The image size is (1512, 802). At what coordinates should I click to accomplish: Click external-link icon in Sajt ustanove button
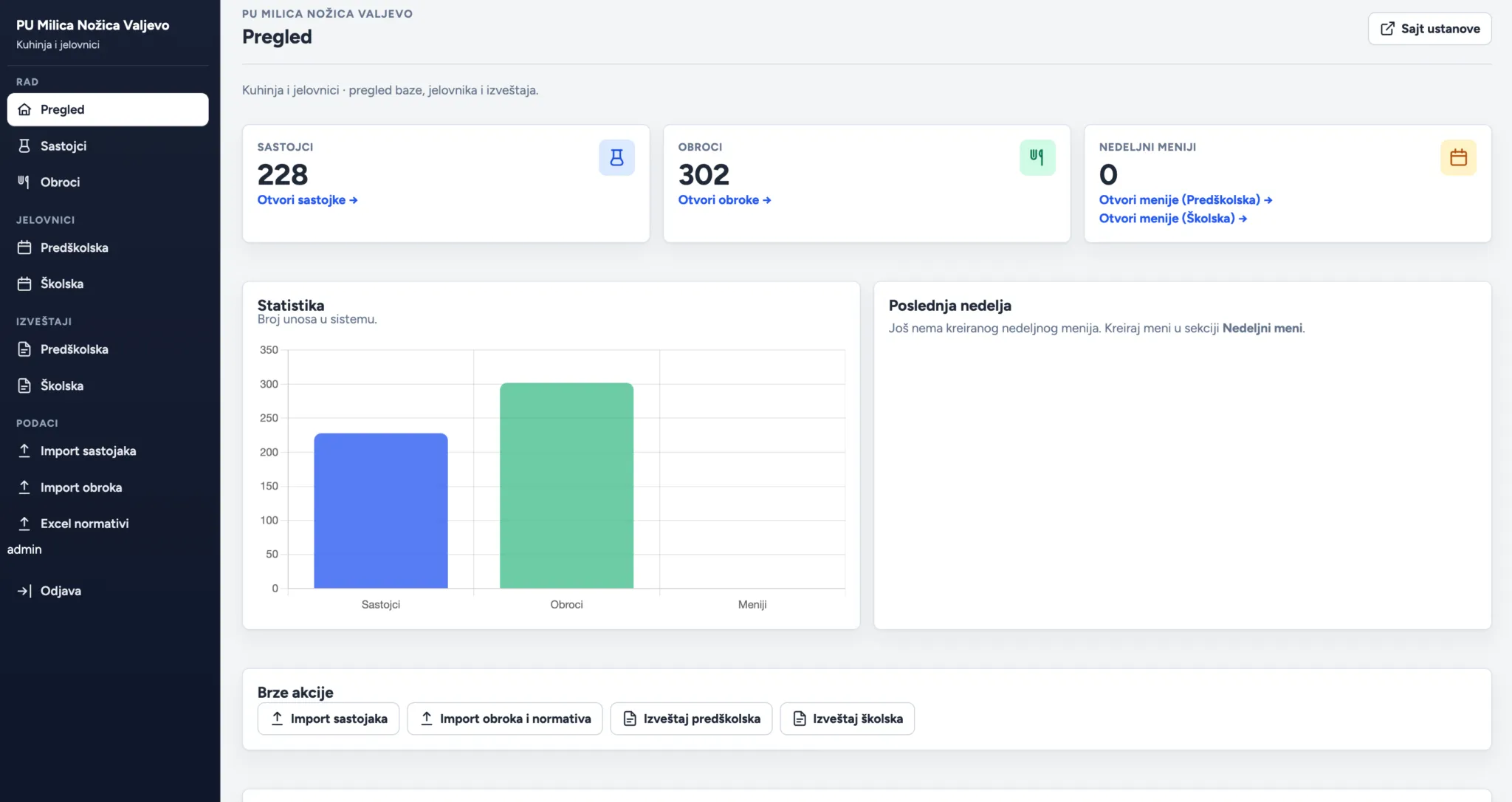(1387, 29)
